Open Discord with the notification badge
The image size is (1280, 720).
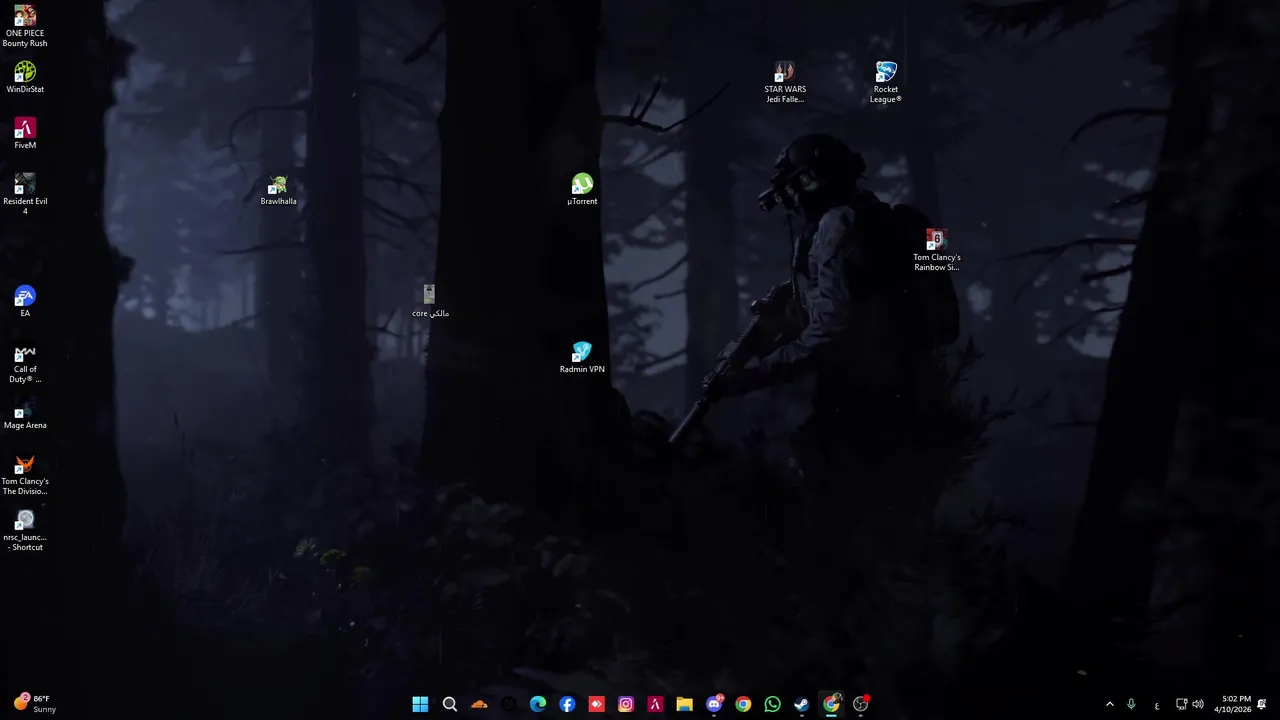click(714, 704)
